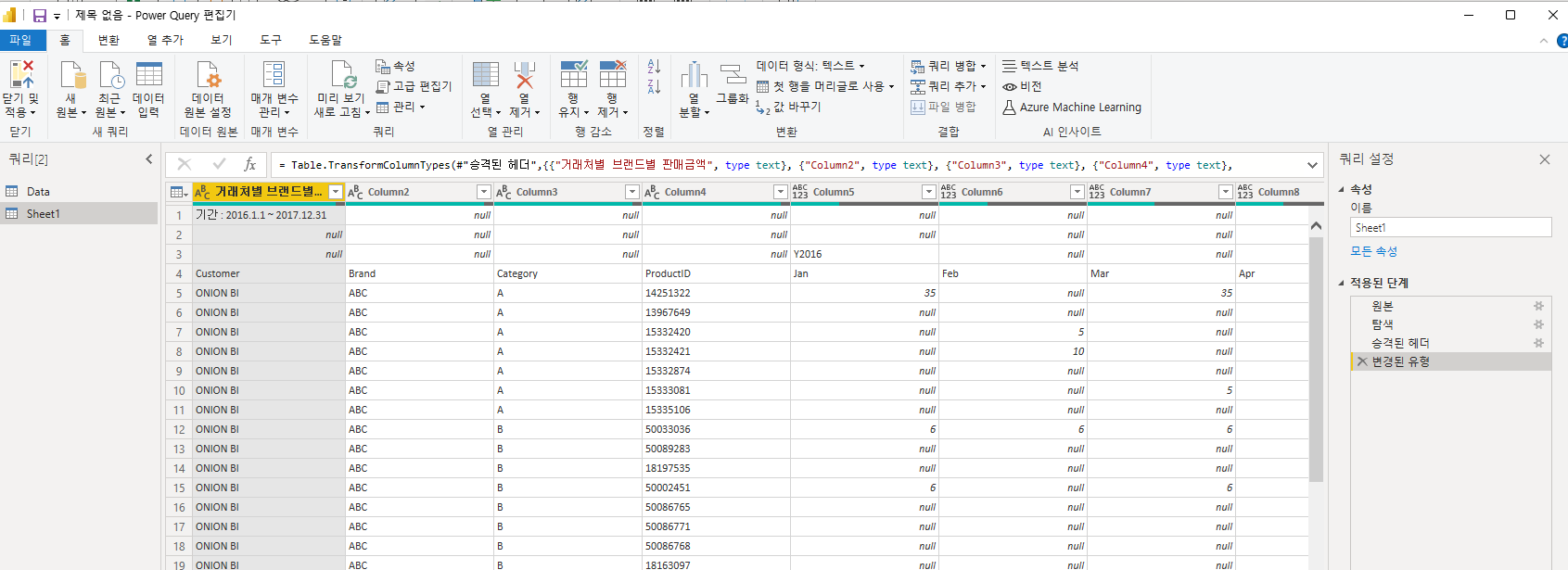Open the 속성 ribbon item
Image resolution: width=1568 pixels, height=570 pixels.
(x=395, y=66)
